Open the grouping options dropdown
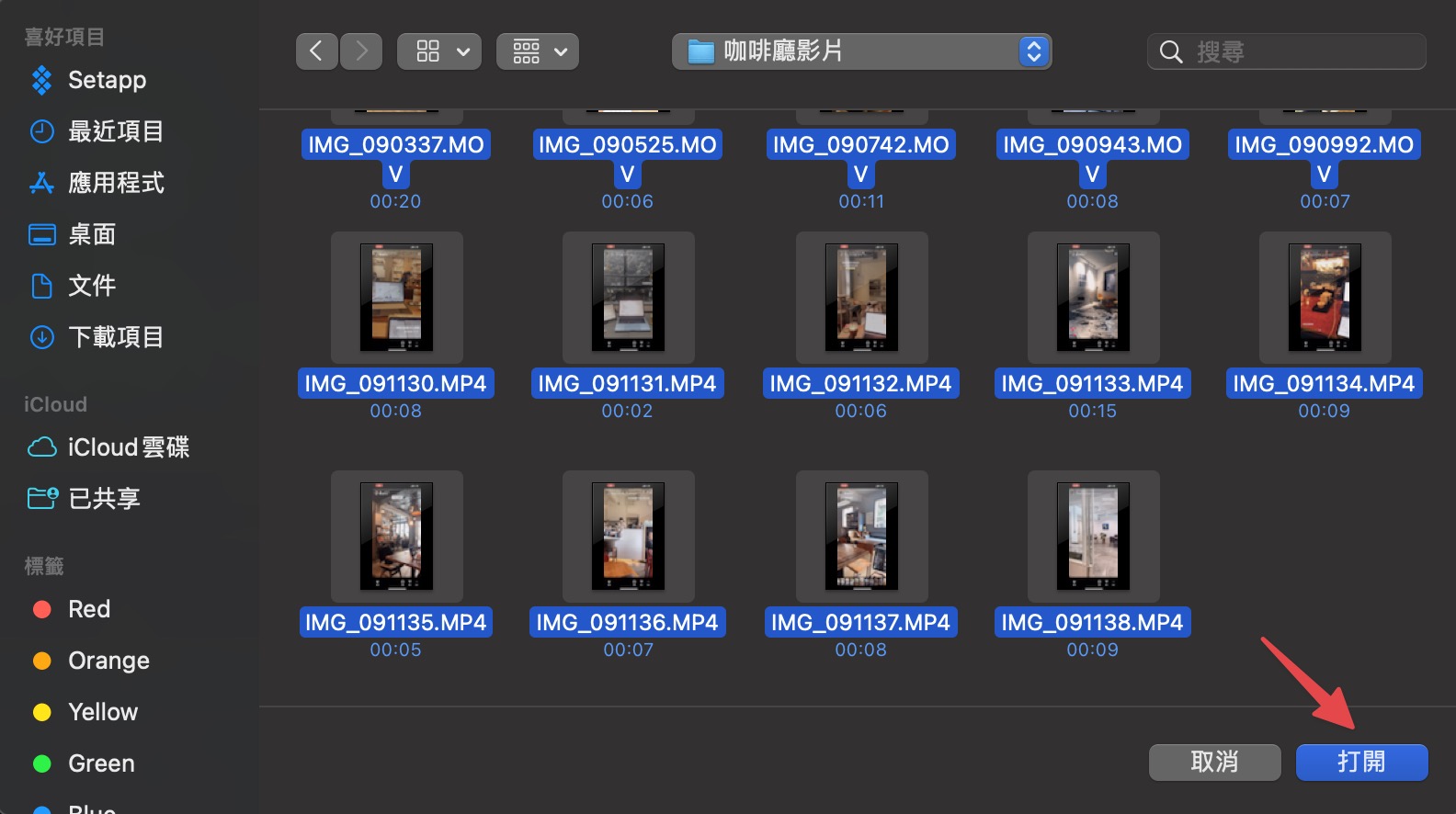Viewport: 1456px width, 814px height. pyautogui.click(x=538, y=51)
